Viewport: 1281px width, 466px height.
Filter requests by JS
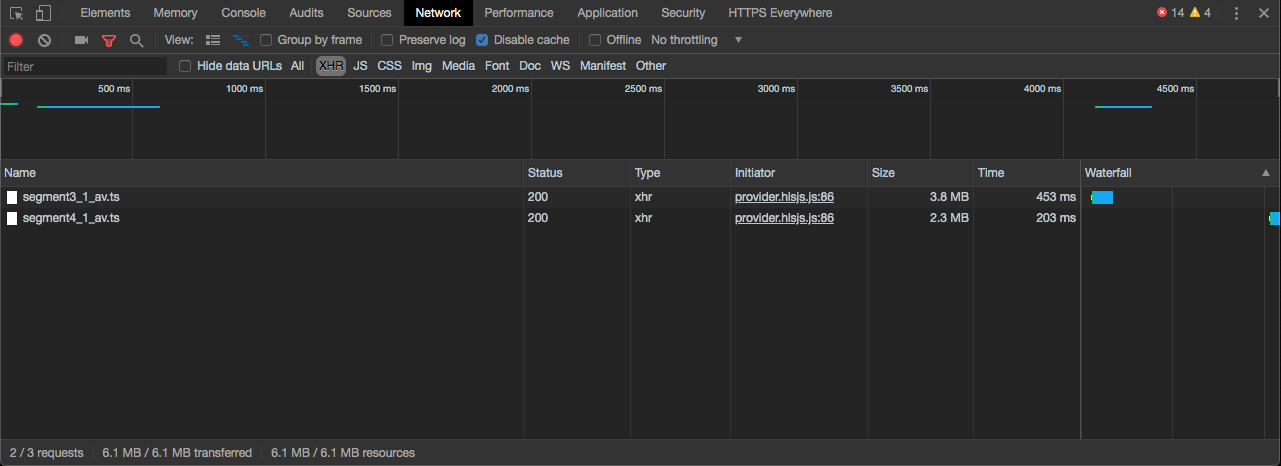click(x=360, y=66)
